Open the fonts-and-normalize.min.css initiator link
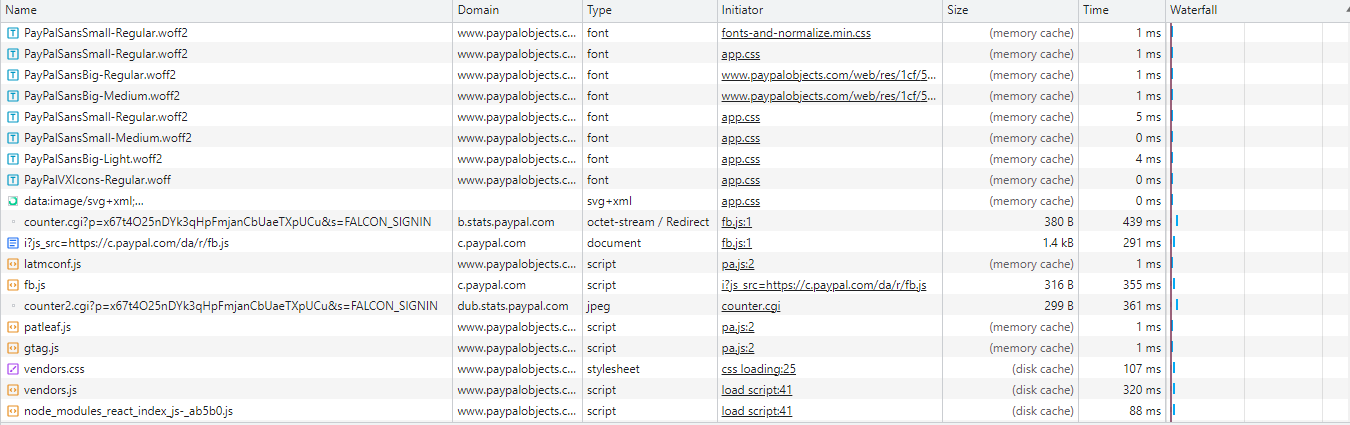This screenshot has width=1350, height=425. click(x=796, y=33)
